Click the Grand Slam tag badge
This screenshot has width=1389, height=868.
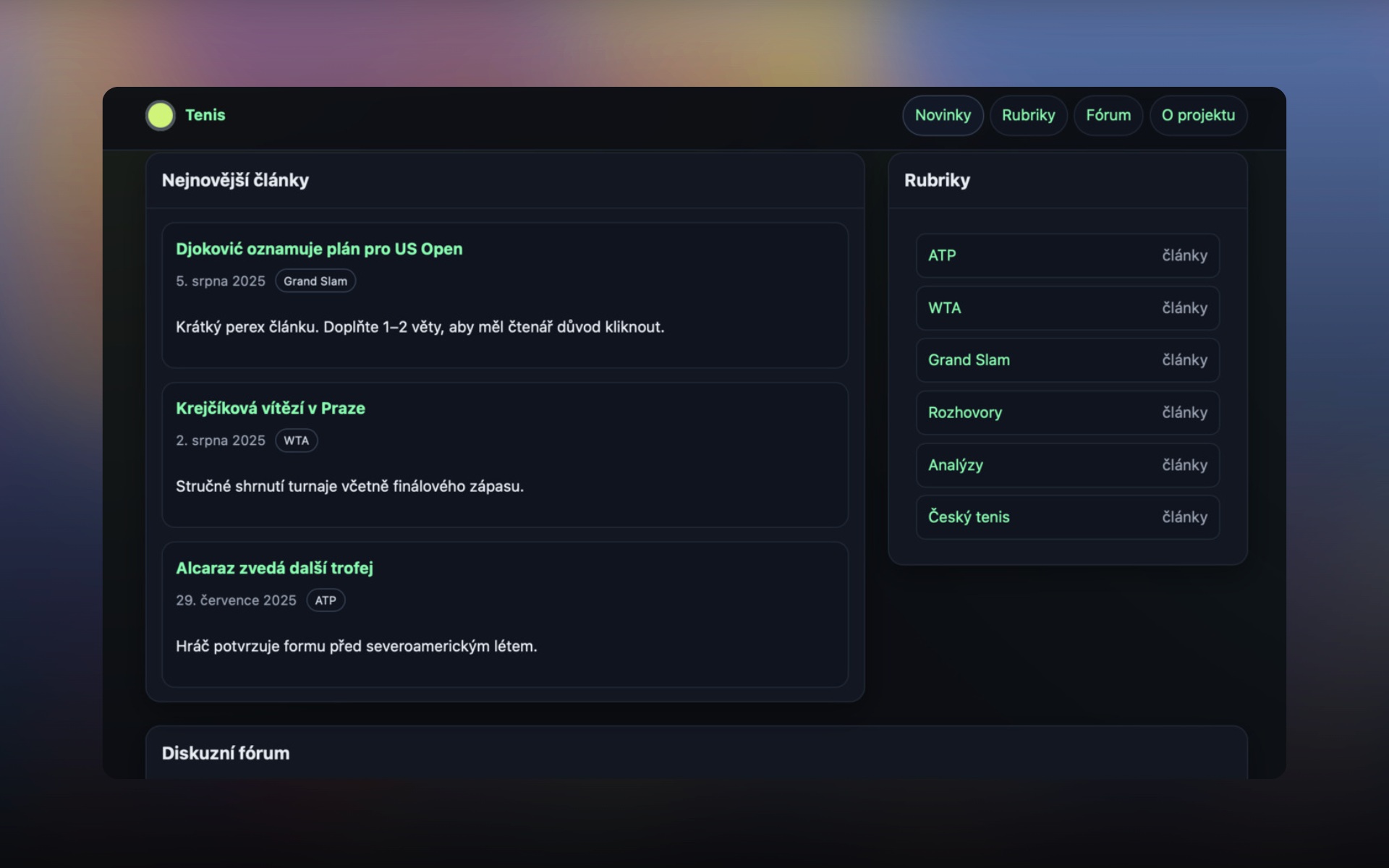coord(315,281)
